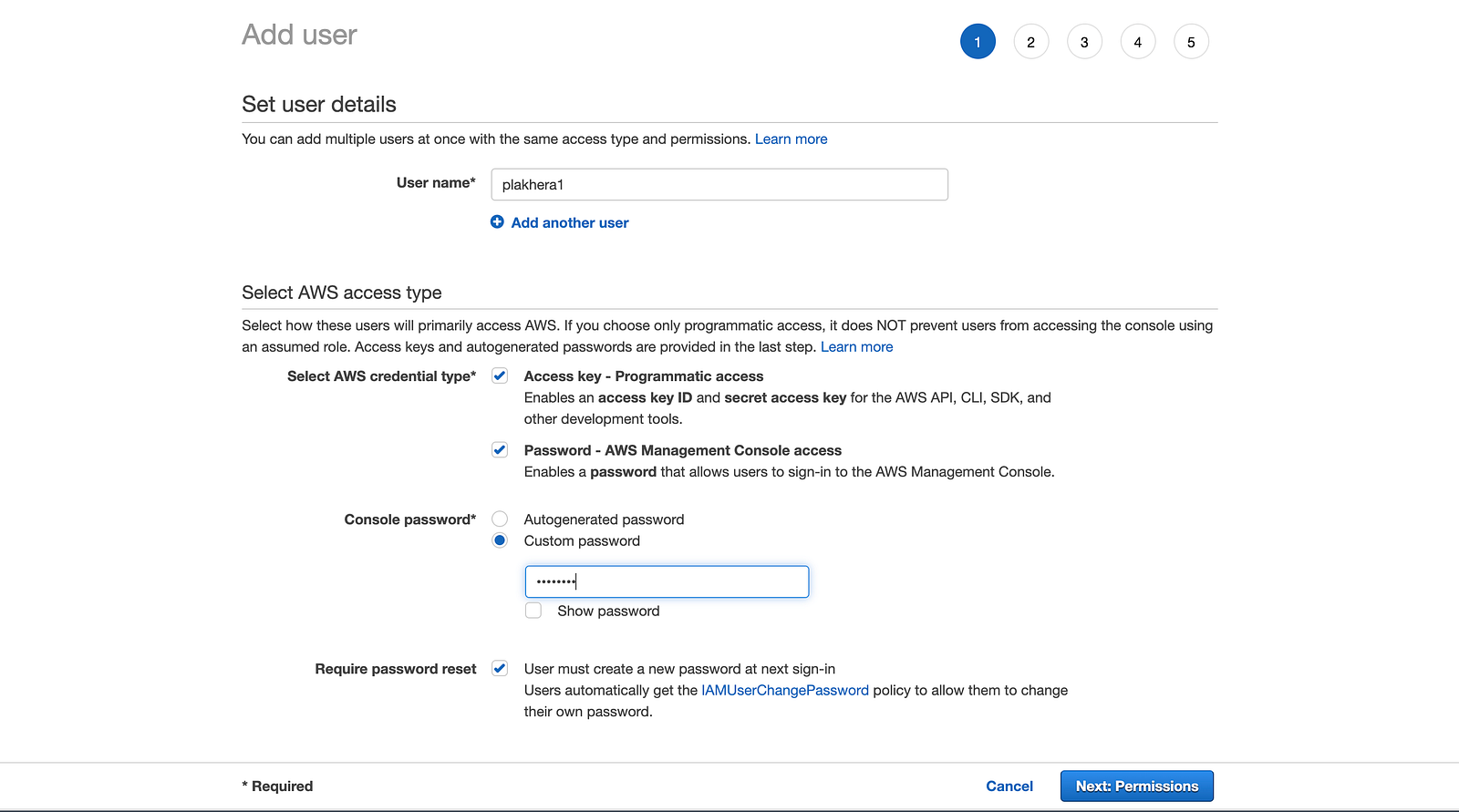Click 'User must create a new password at next sign-in' text
The height and width of the screenshot is (812, 1459).
point(679,669)
